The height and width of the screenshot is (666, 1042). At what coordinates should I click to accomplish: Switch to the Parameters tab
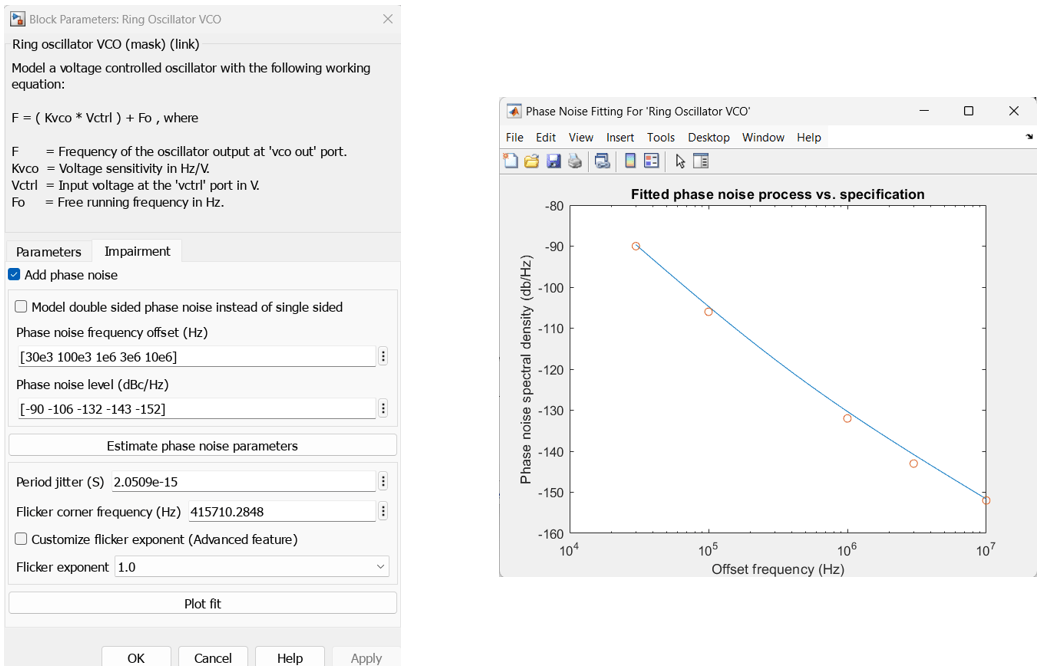(x=48, y=252)
